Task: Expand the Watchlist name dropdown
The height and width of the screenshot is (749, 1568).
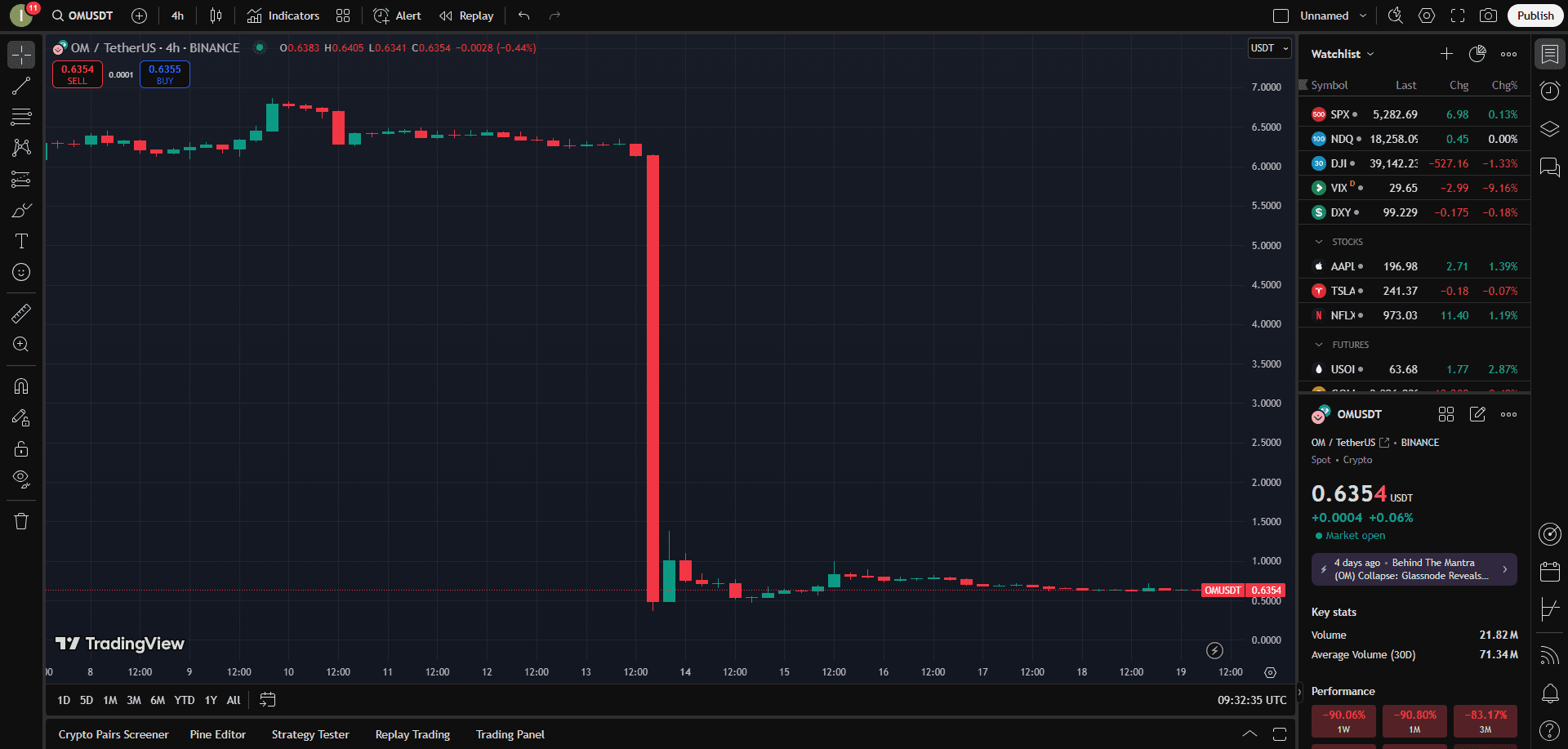Action: coord(1343,54)
